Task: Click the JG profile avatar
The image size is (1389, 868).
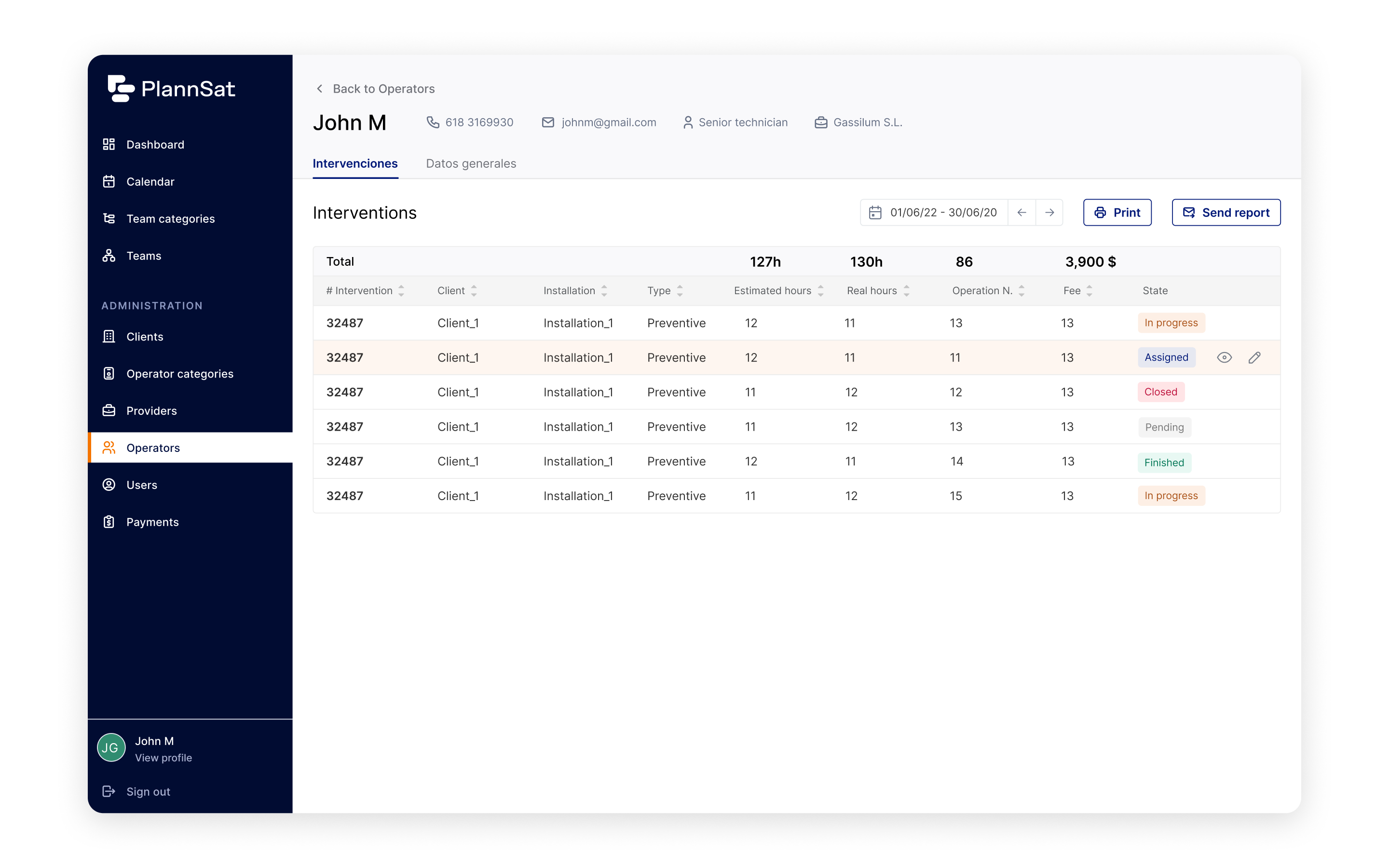Action: [111, 747]
